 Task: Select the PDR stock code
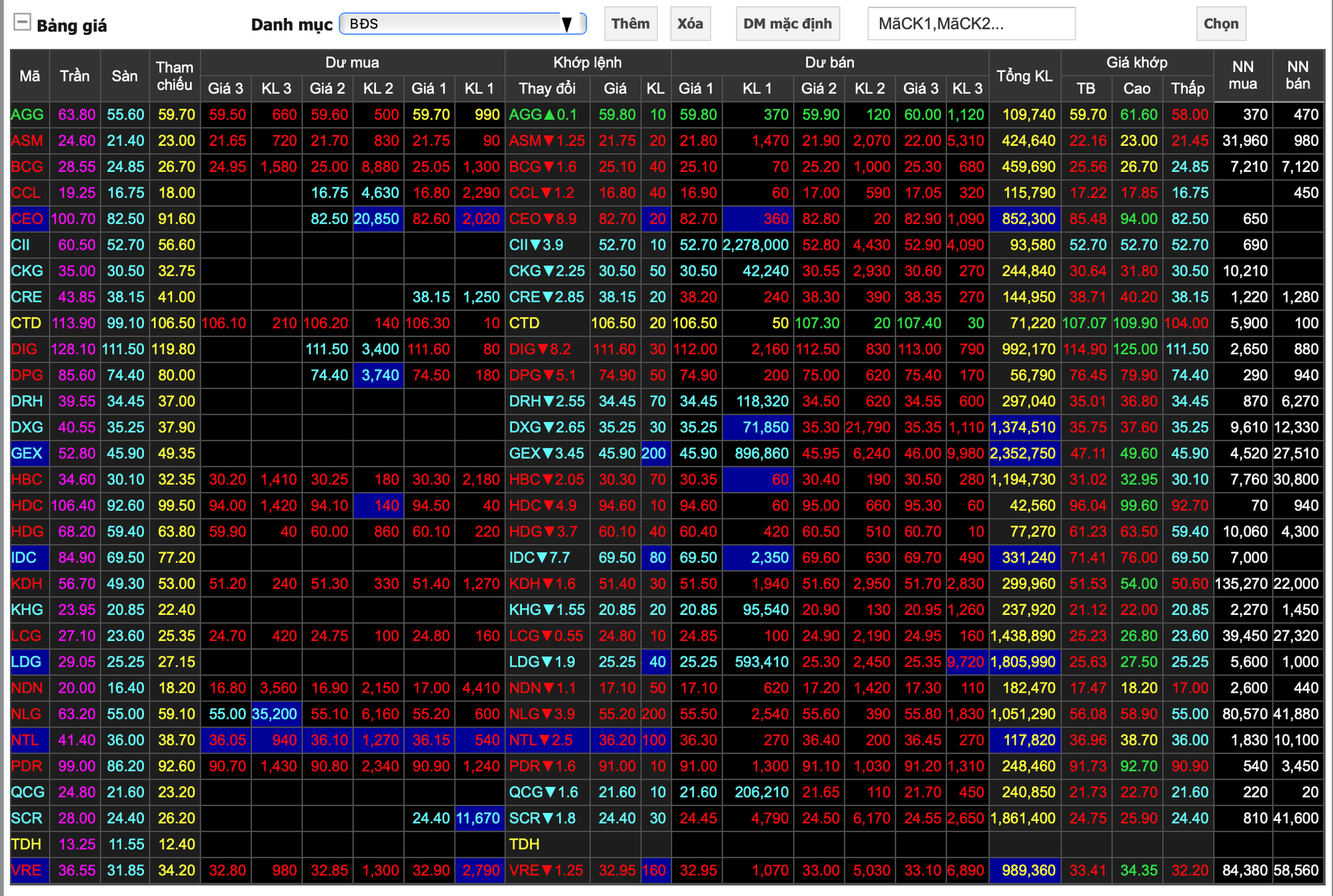point(27,766)
